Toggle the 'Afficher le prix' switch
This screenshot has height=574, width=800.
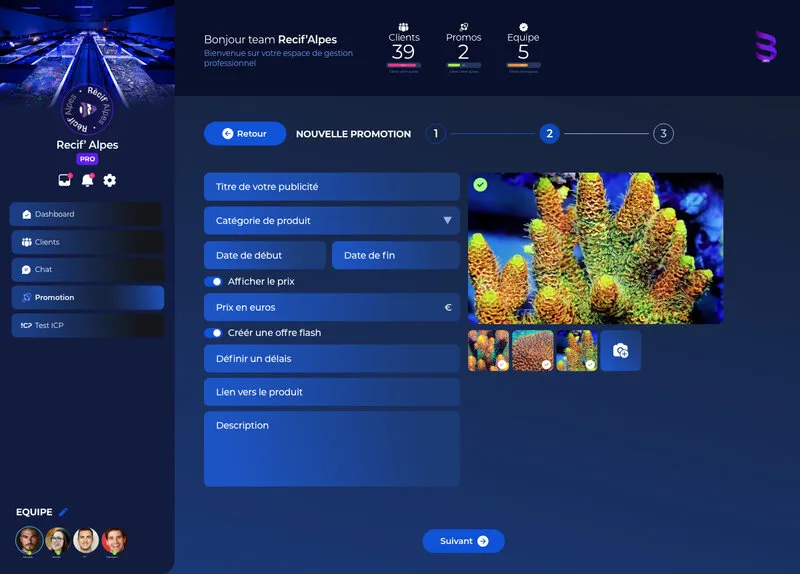point(213,282)
